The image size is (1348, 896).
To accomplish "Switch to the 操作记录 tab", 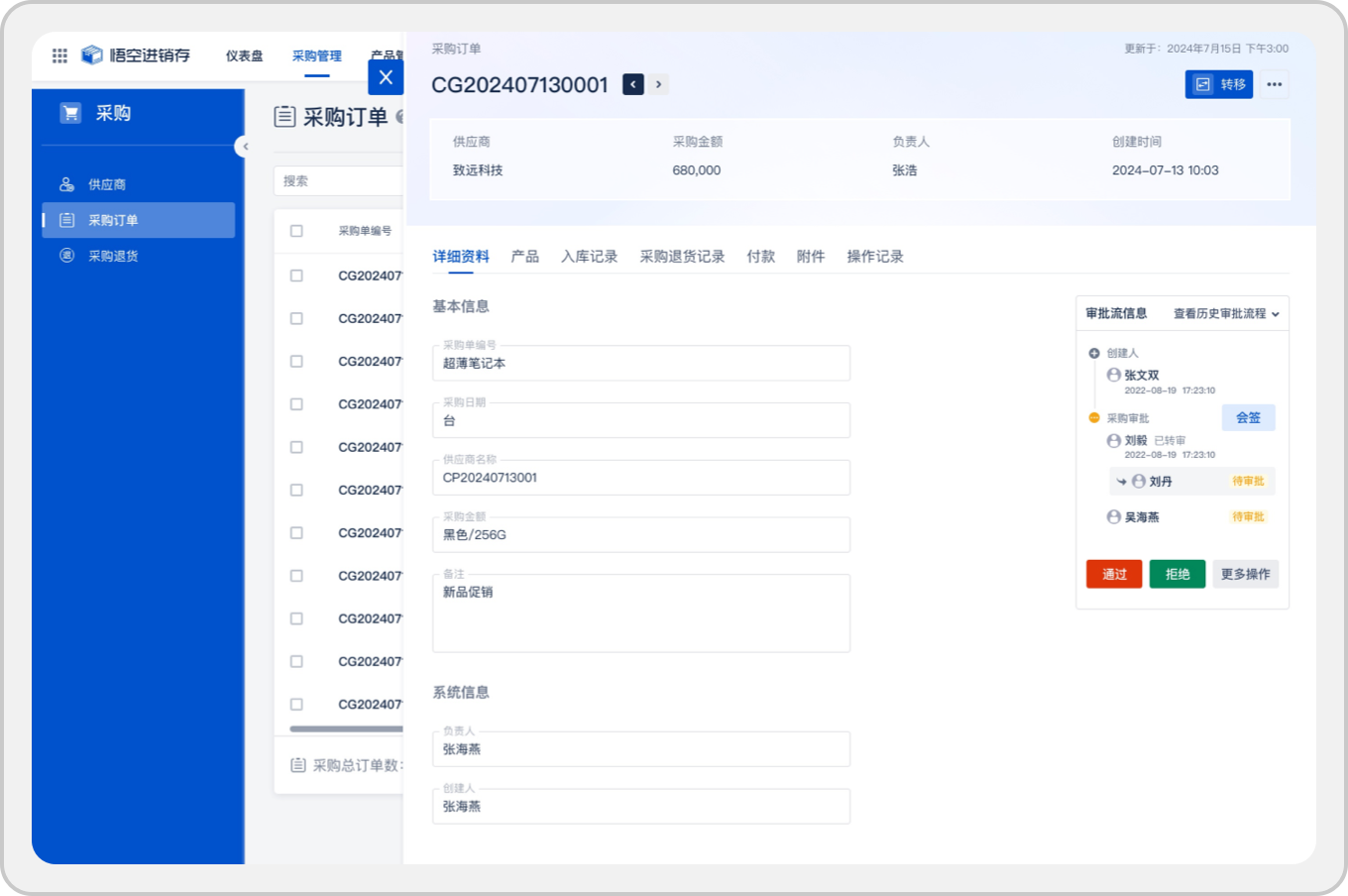I will (875, 257).
